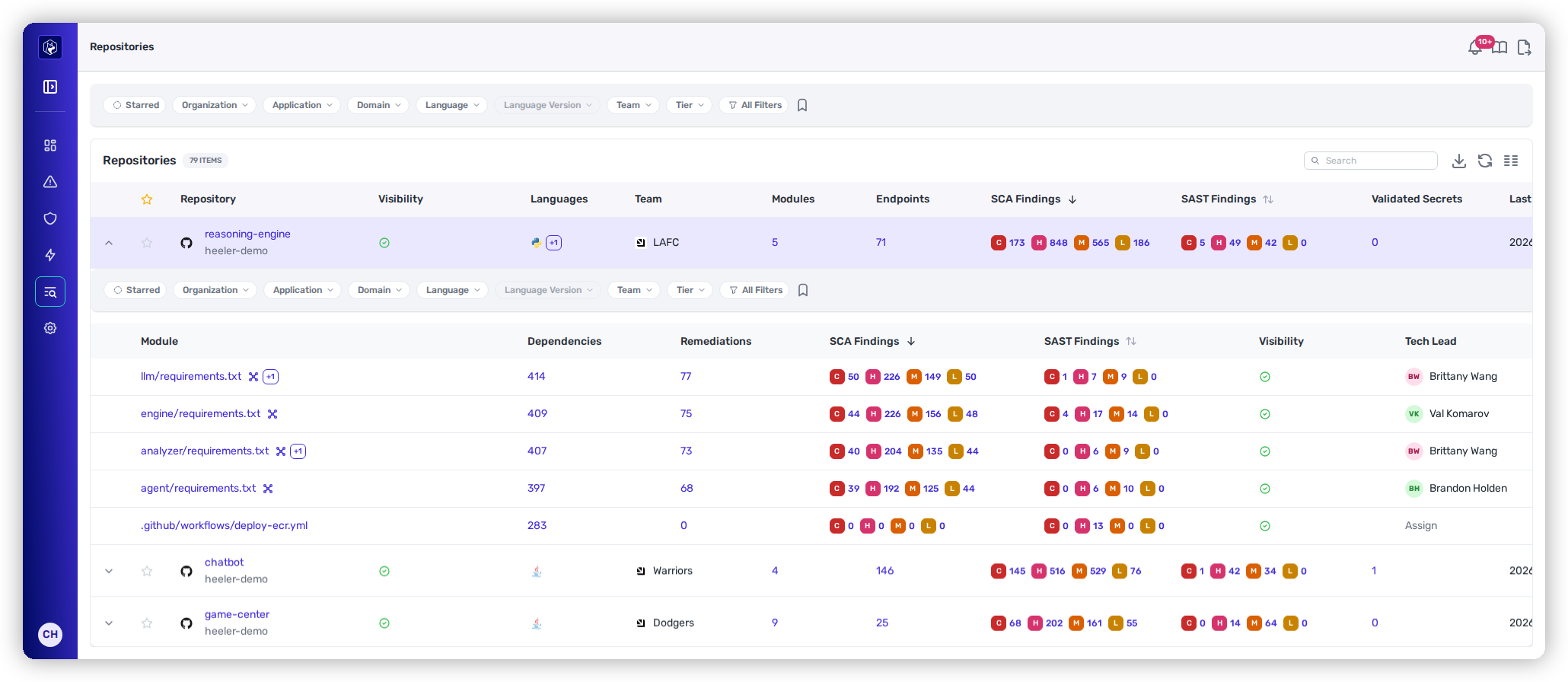
Task: Open the catalog search icon in sidebar
Action: point(50,292)
